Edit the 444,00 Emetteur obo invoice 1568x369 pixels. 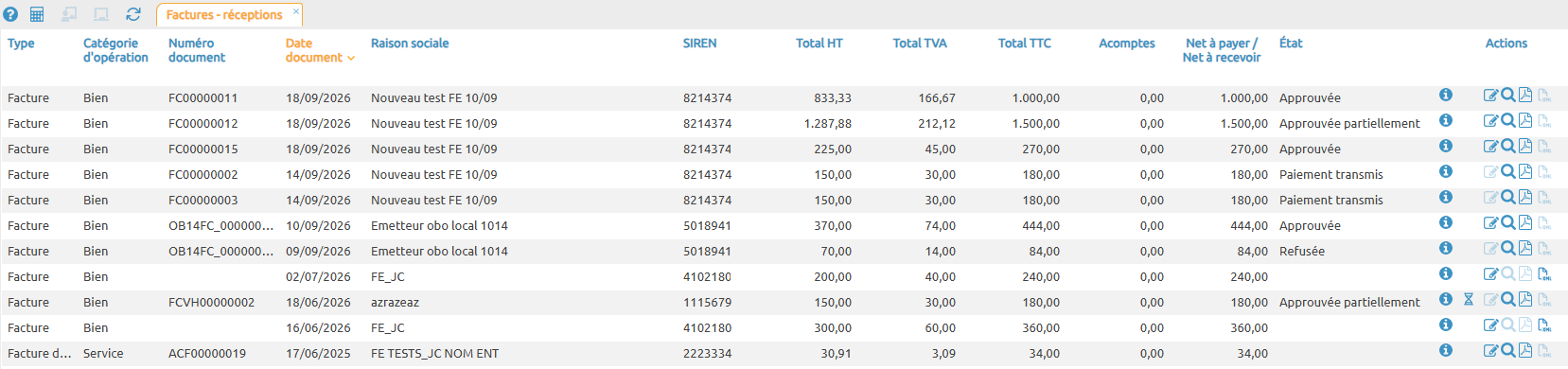coord(1490,222)
